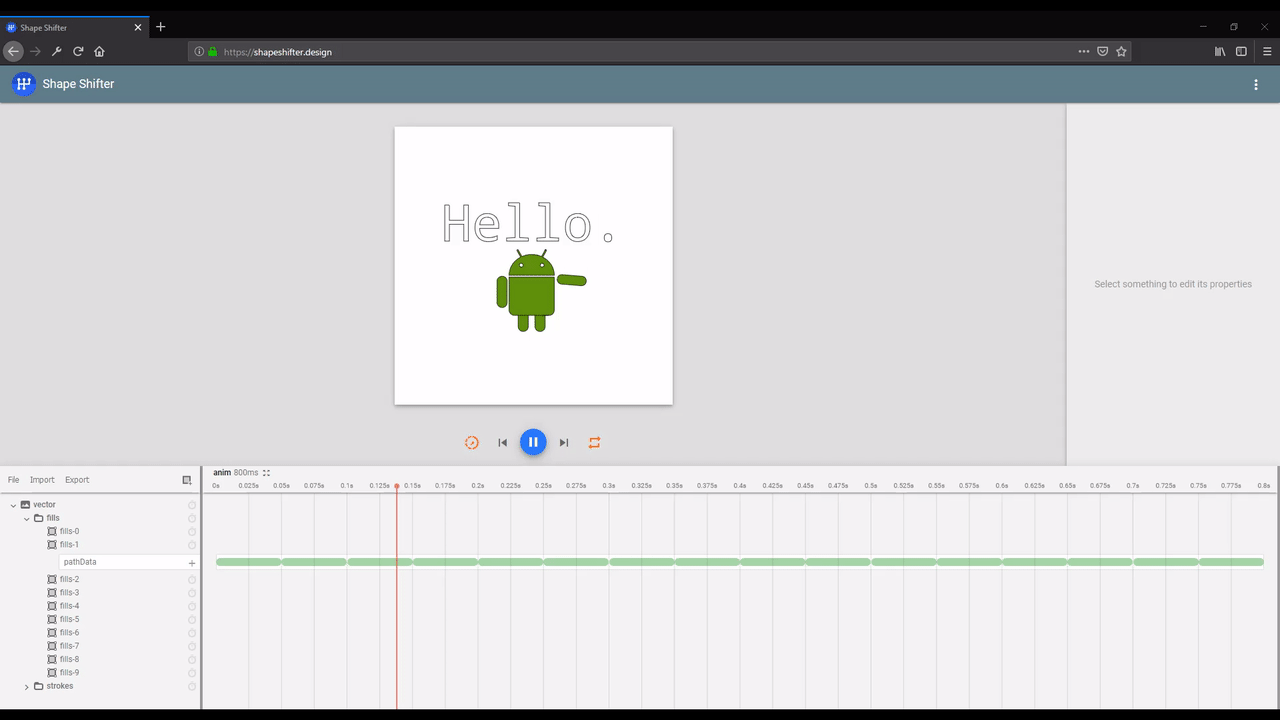The height and width of the screenshot is (720, 1280).
Task: Select the green block starting at 0.05s
Action: (314, 562)
